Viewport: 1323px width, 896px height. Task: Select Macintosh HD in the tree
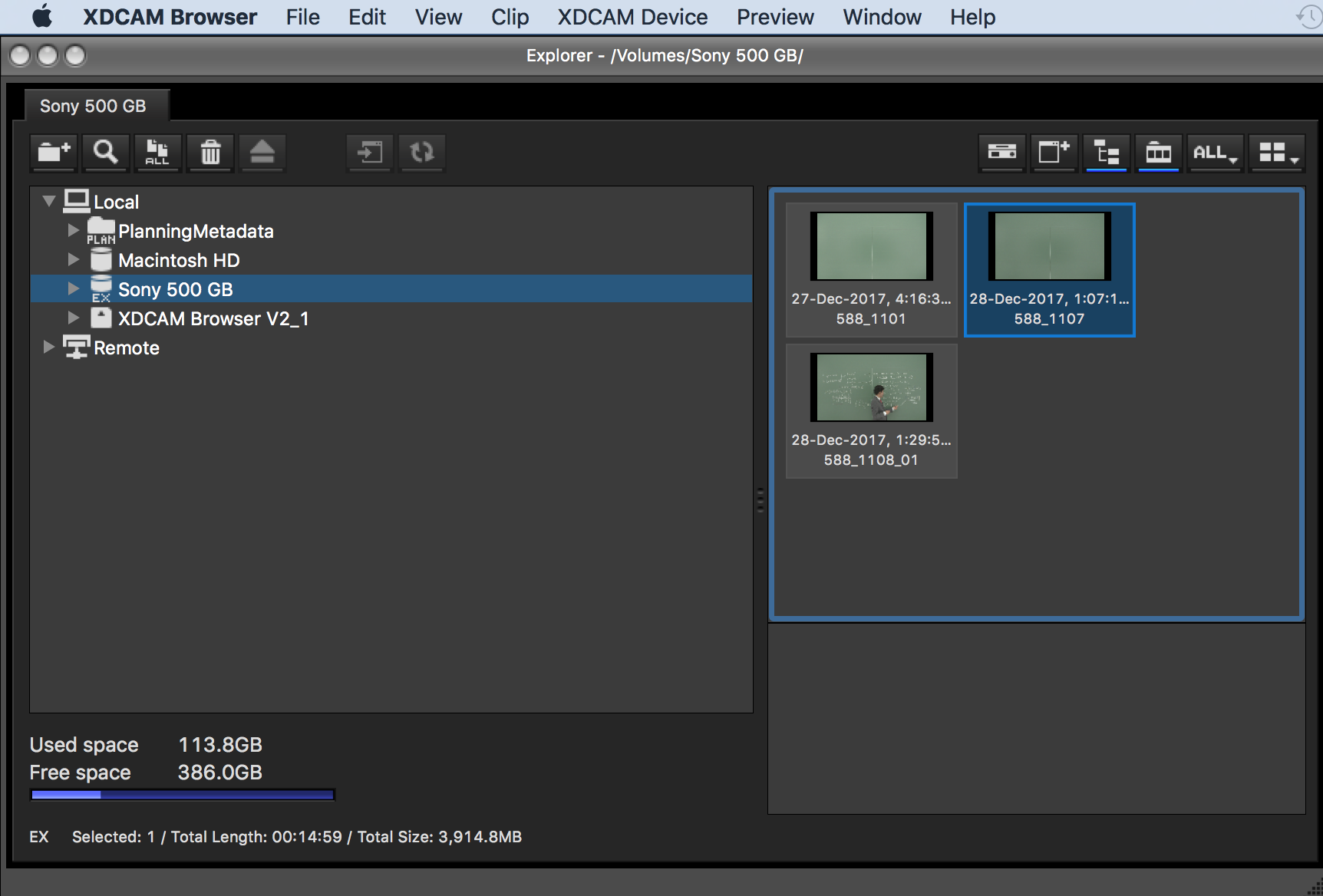pyautogui.click(x=179, y=260)
